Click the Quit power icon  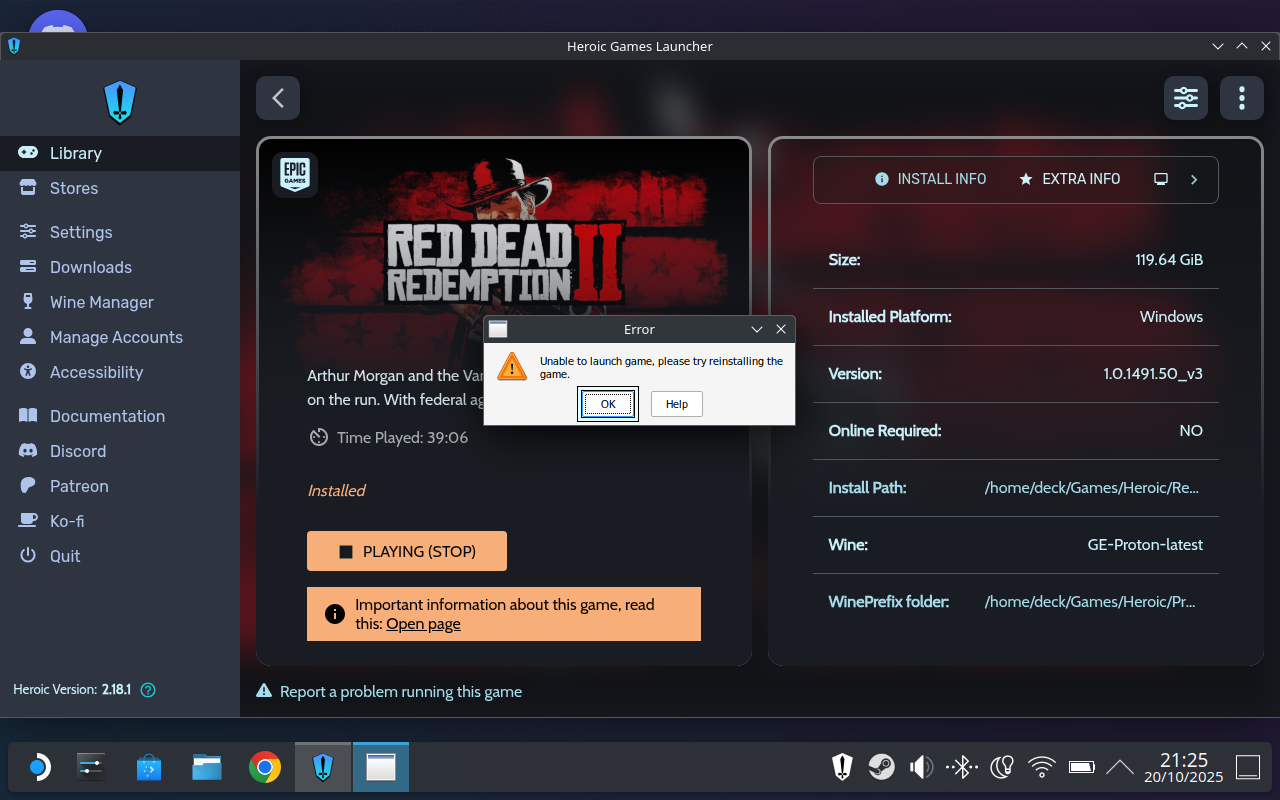point(28,556)
